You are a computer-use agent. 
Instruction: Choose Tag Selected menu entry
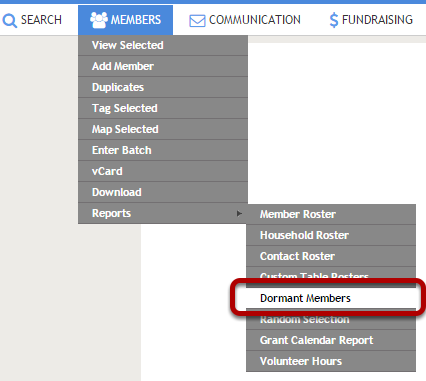[163, 108]
